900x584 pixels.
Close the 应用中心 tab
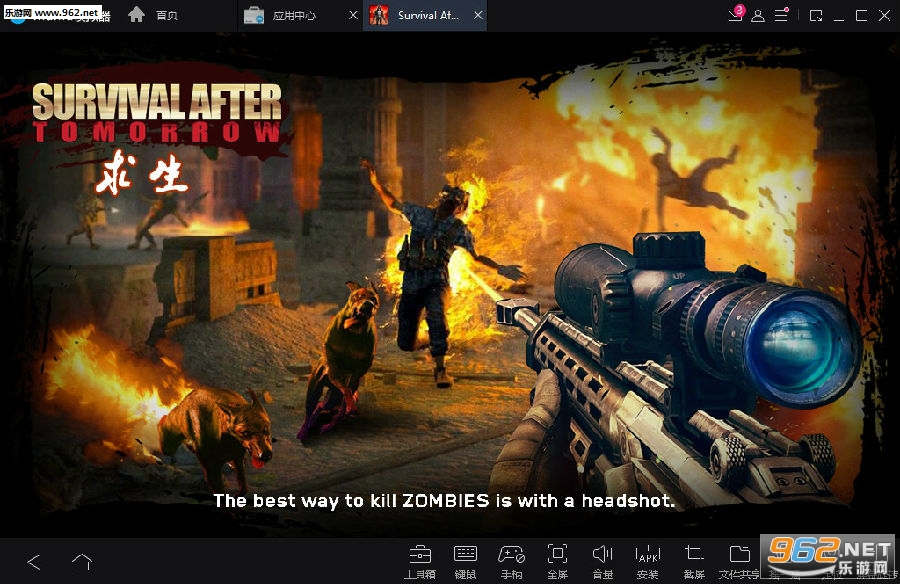(x=353, y=16)
